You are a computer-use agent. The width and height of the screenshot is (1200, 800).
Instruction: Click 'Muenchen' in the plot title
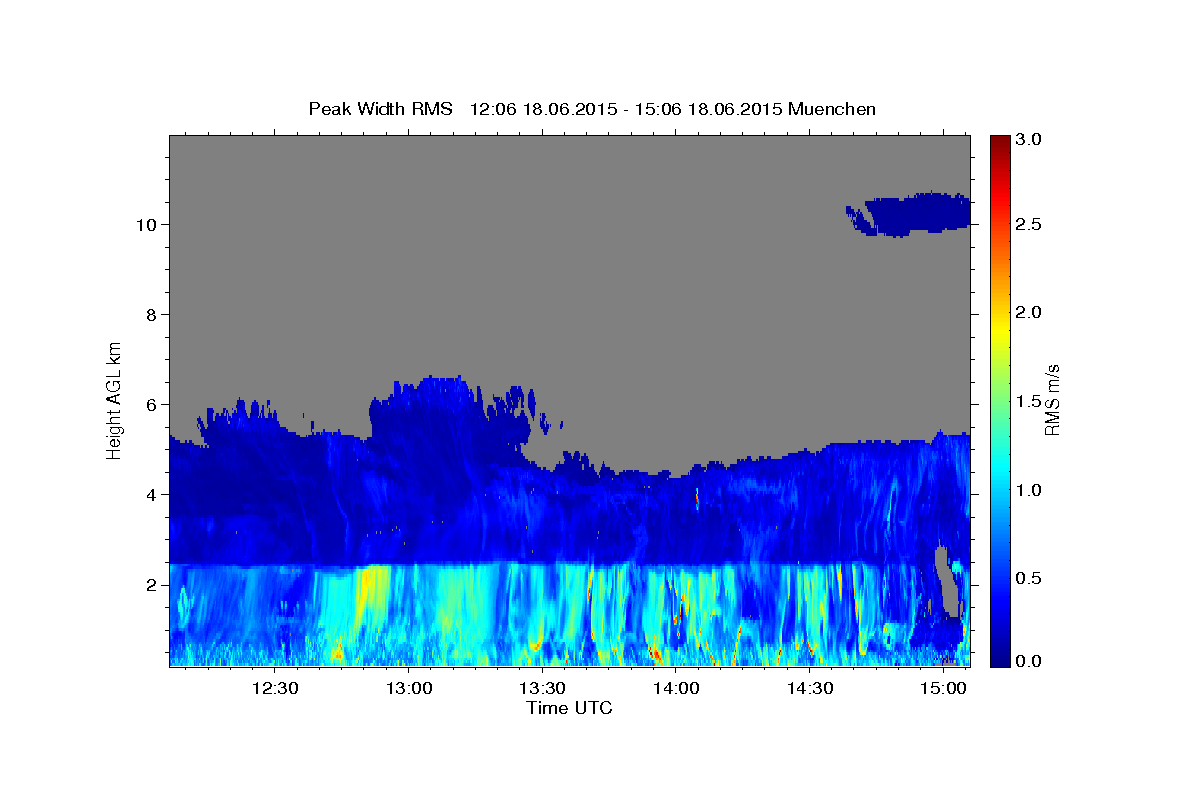[x=832, y=109]
